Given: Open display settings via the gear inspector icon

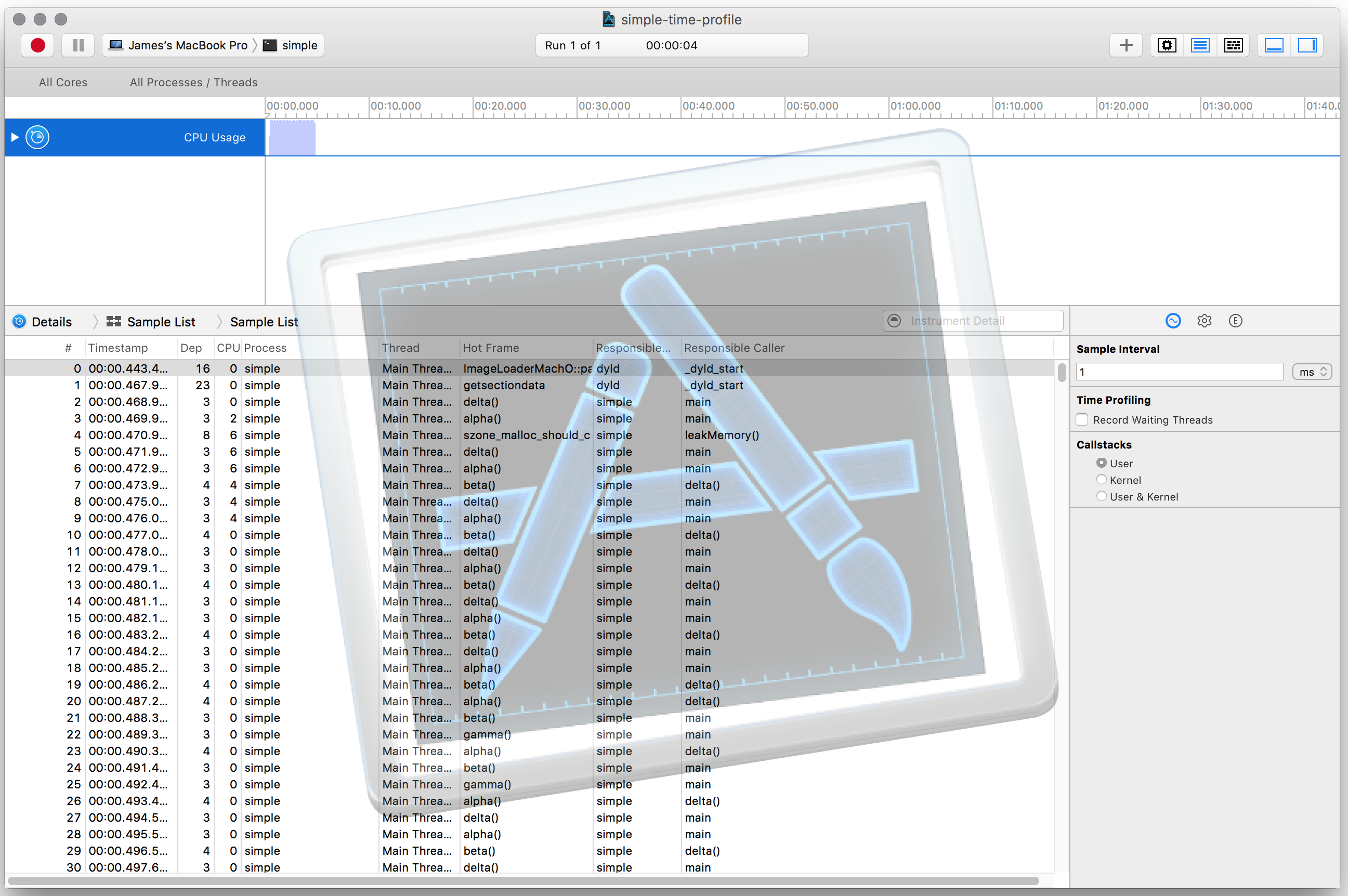Looking at the screenshot, I should click(1204, 321).
